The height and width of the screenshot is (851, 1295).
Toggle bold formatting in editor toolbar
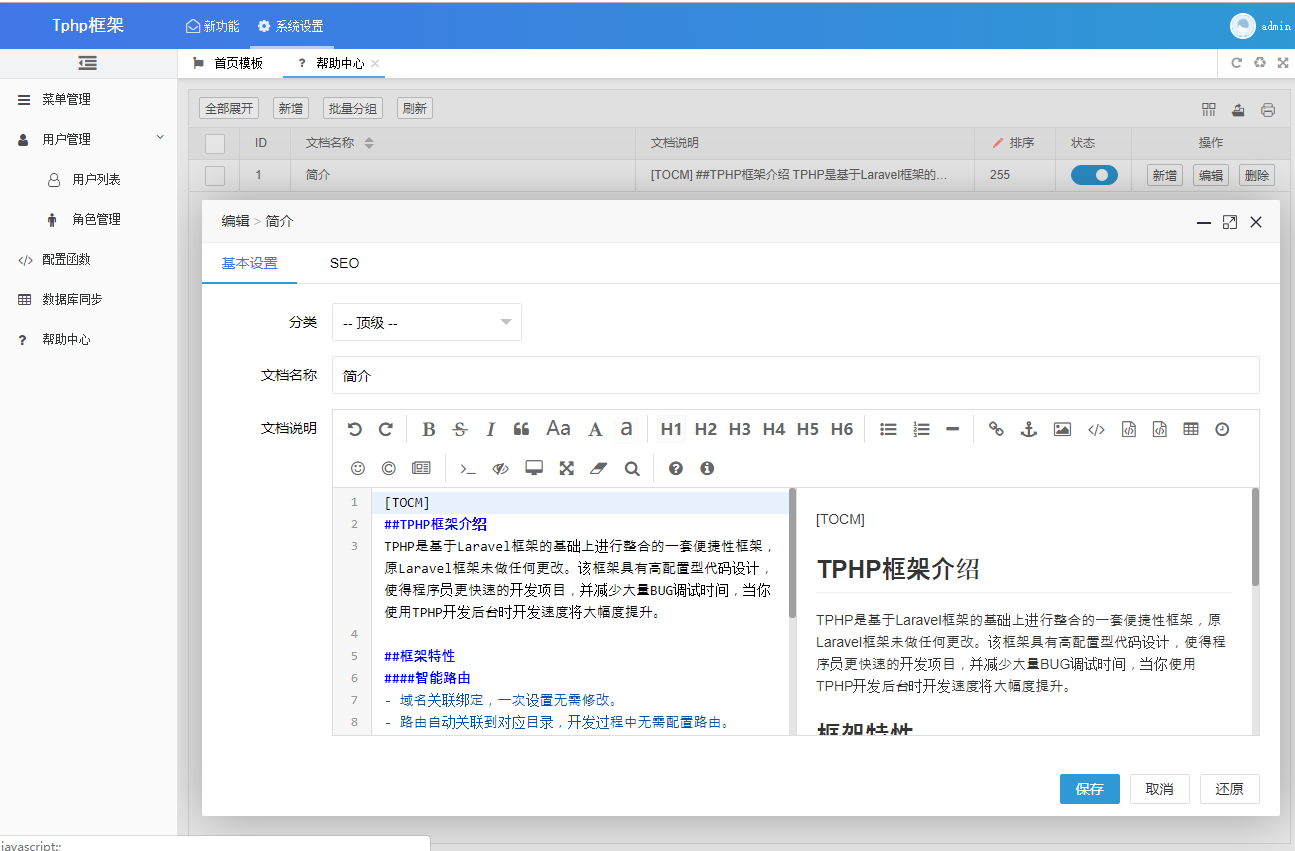(x=429, y=429)
